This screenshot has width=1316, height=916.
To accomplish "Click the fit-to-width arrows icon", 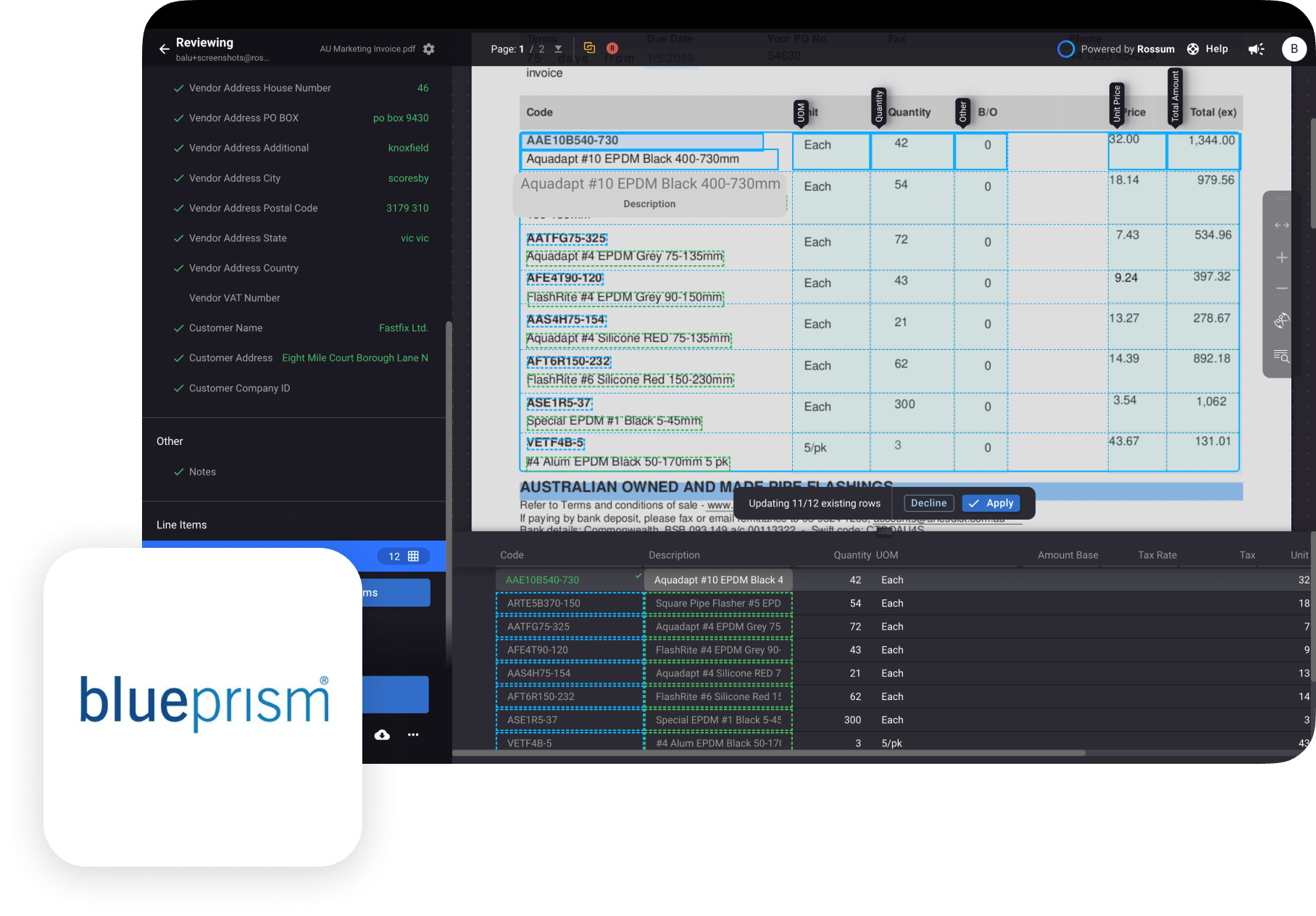I will 1281,225.
